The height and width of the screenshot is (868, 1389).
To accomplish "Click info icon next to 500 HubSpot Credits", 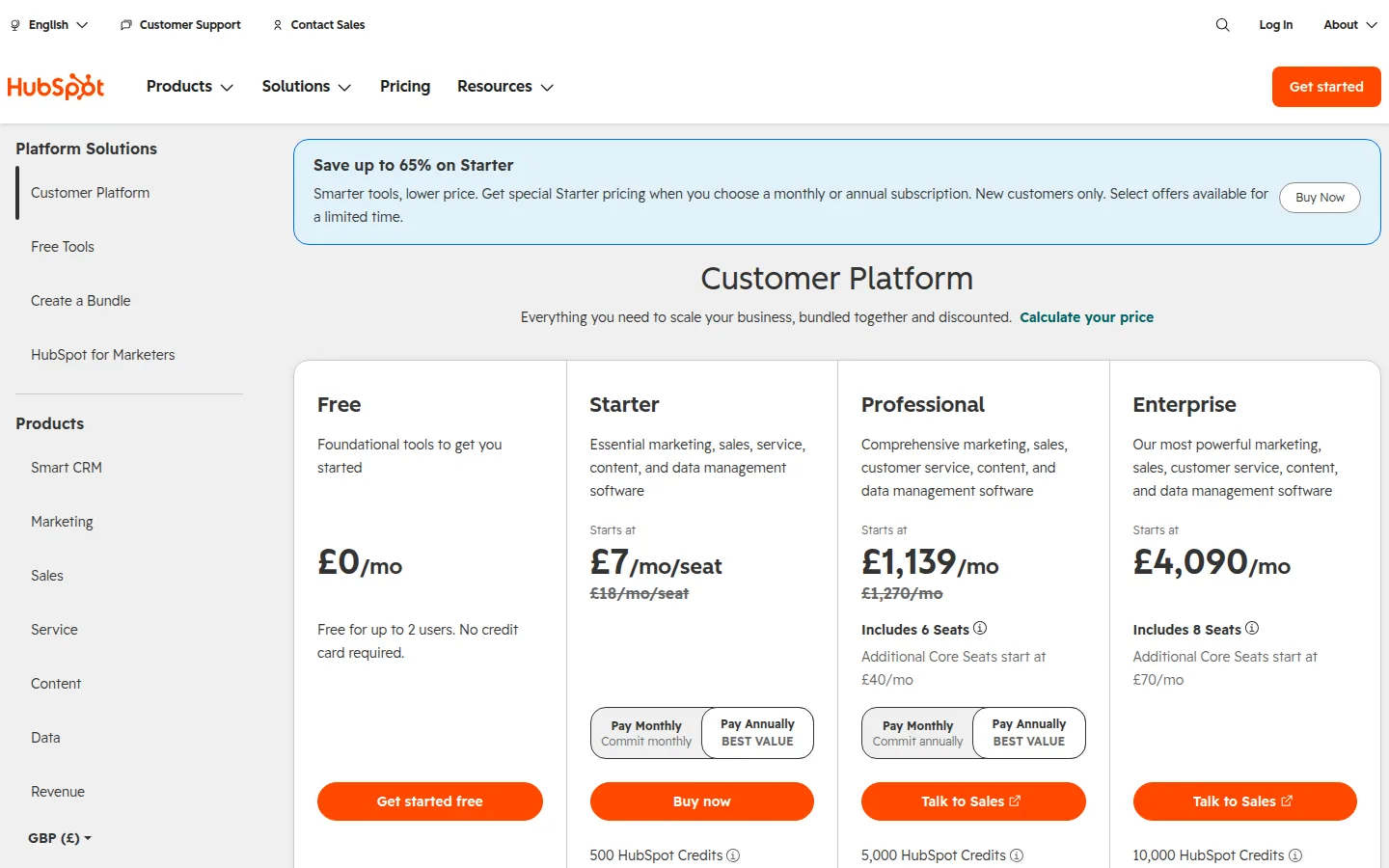I will tap(733, 855).
